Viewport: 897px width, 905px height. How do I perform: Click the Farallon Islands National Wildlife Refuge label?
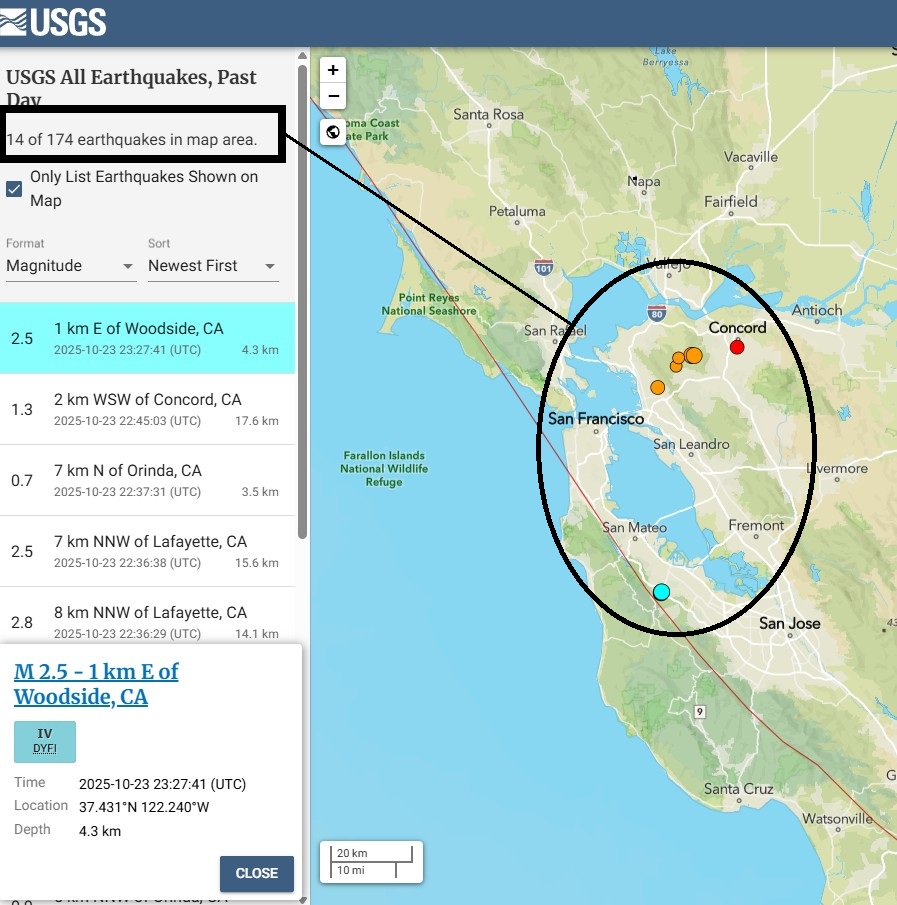384,469
